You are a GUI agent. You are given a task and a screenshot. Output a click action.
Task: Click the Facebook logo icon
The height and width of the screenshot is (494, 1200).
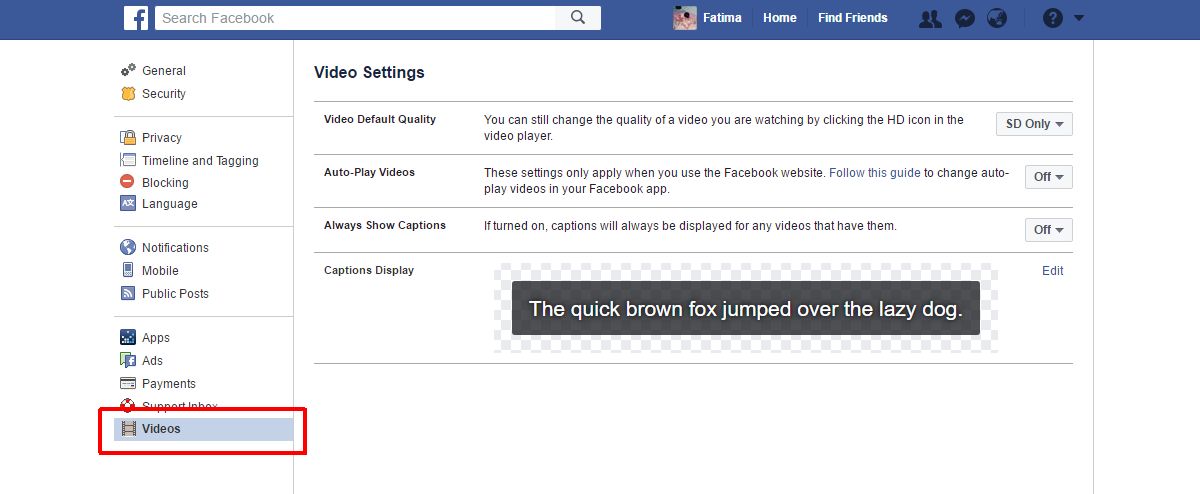(x=136, y=18)
